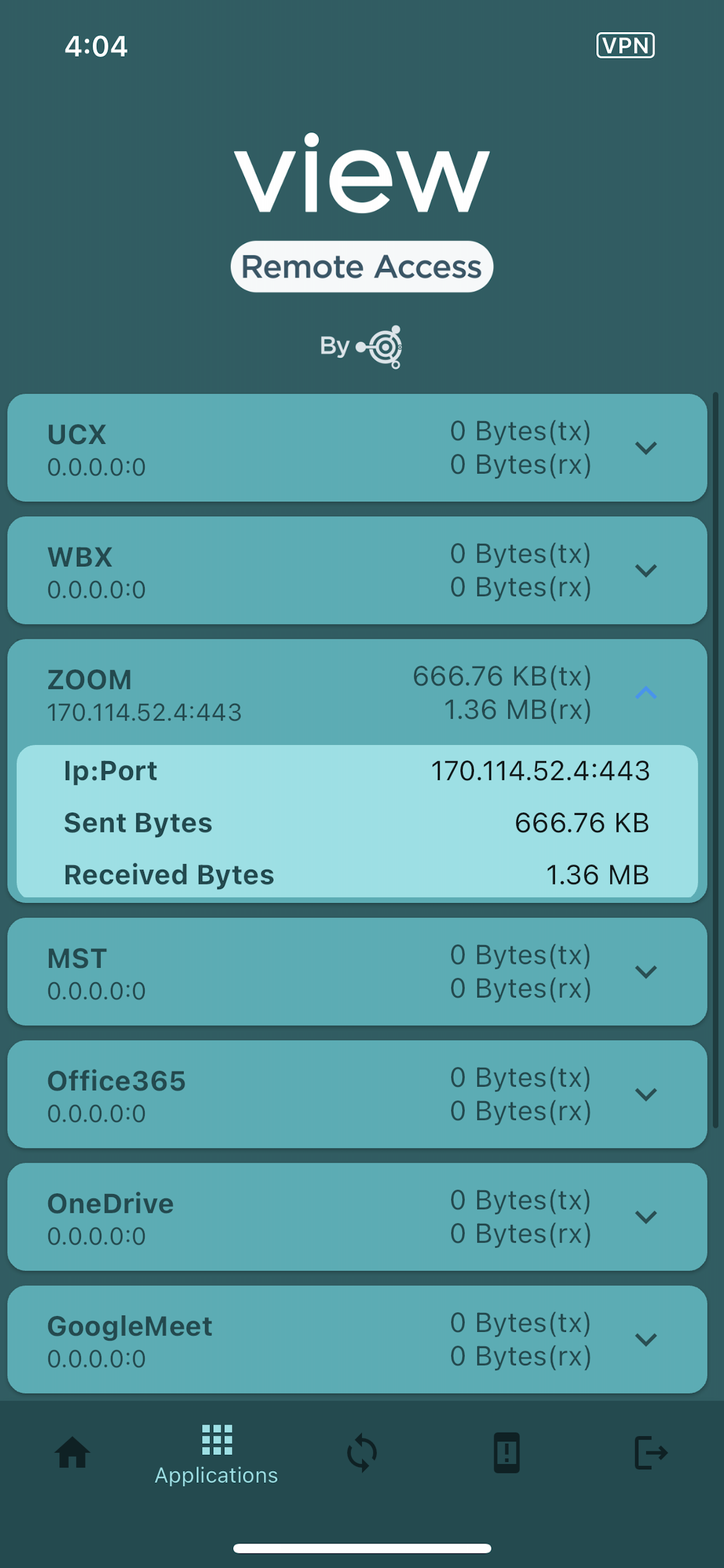Screen dimensions: 724x1568
Task: Tap the sync refresh arrows icon
Action: [x=362, y=1453]
